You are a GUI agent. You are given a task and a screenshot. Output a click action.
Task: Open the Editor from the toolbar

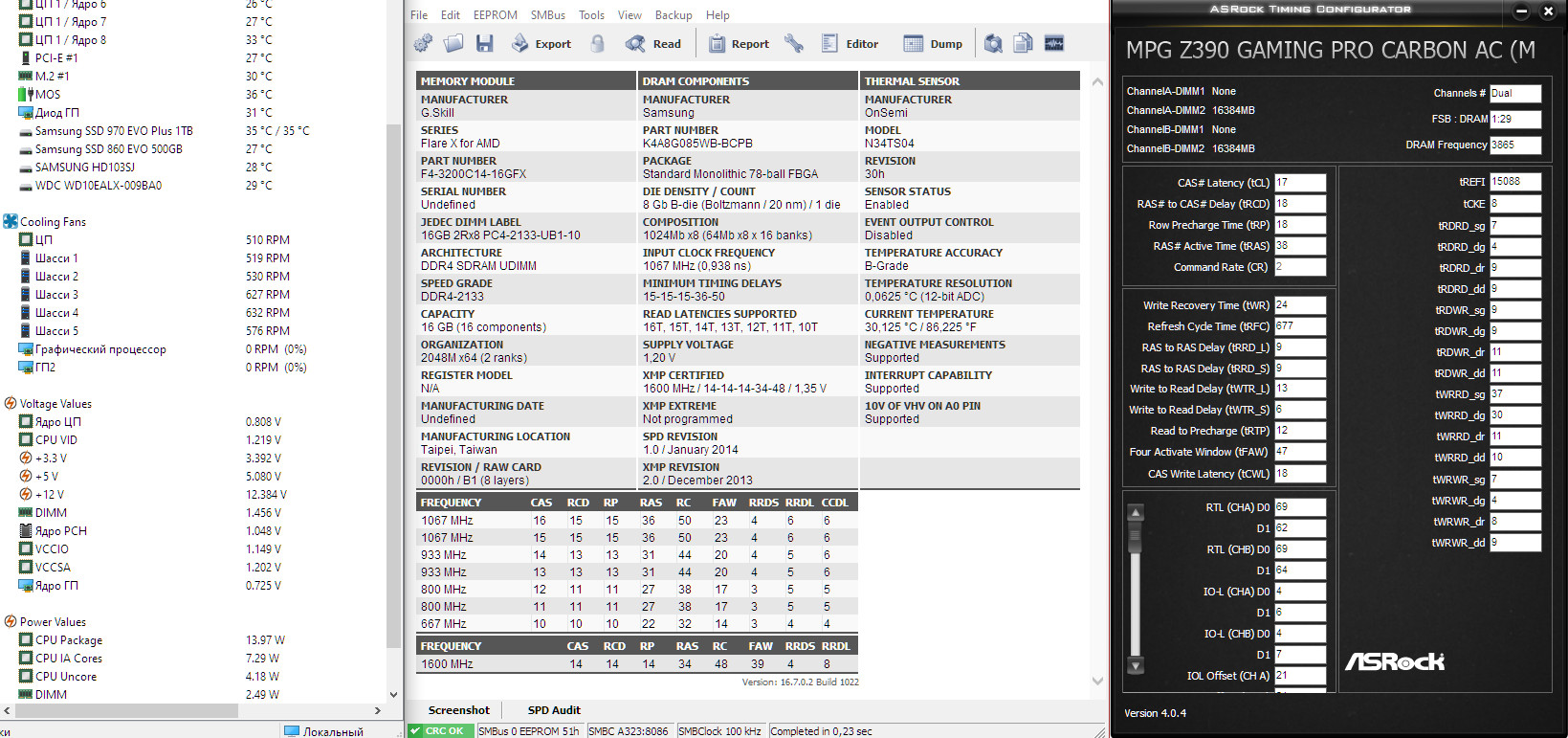[850, 43]
